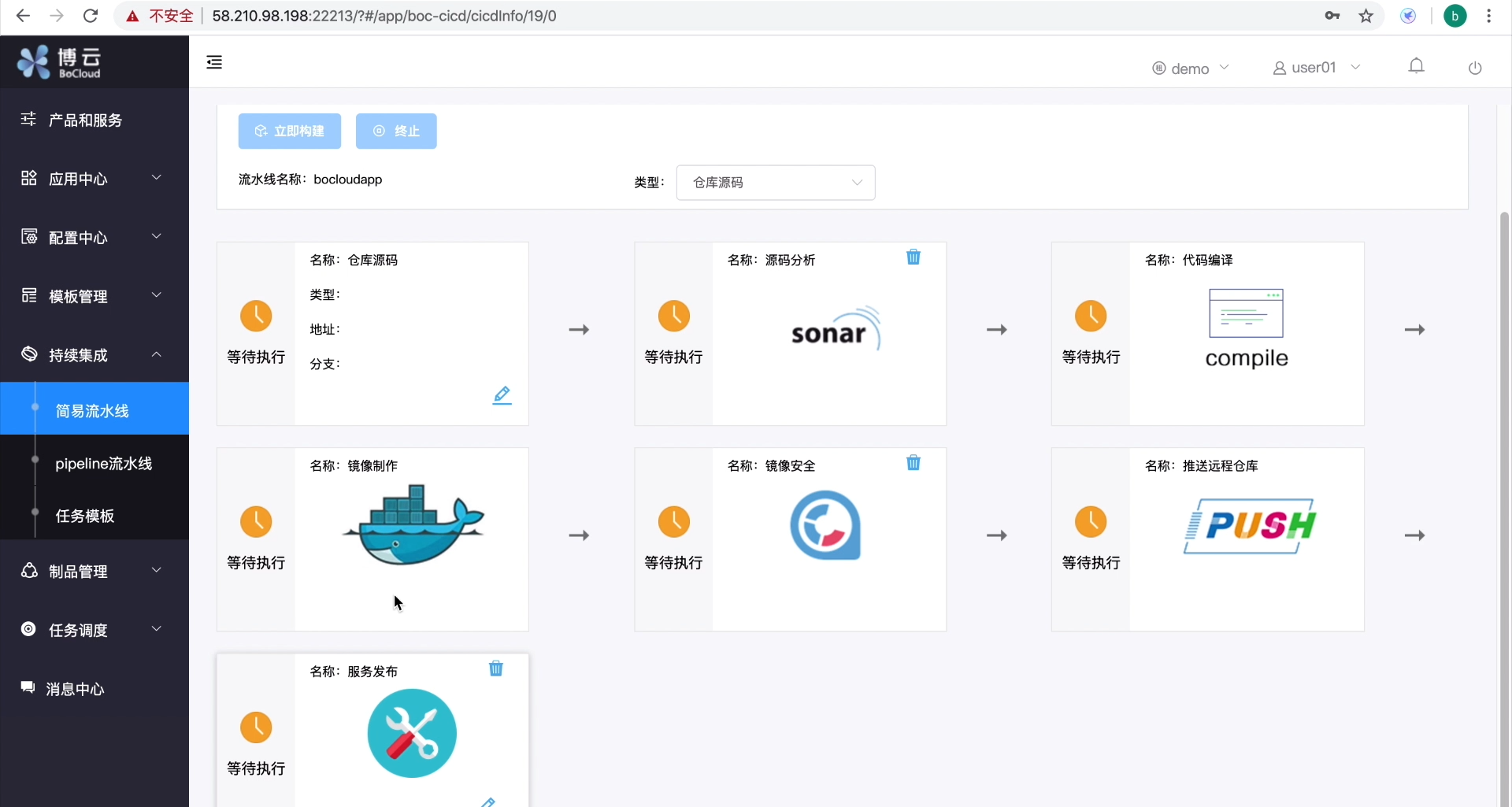
Task: Click the 流水线名称 bocloudapp text
Action: click(310, 180)
